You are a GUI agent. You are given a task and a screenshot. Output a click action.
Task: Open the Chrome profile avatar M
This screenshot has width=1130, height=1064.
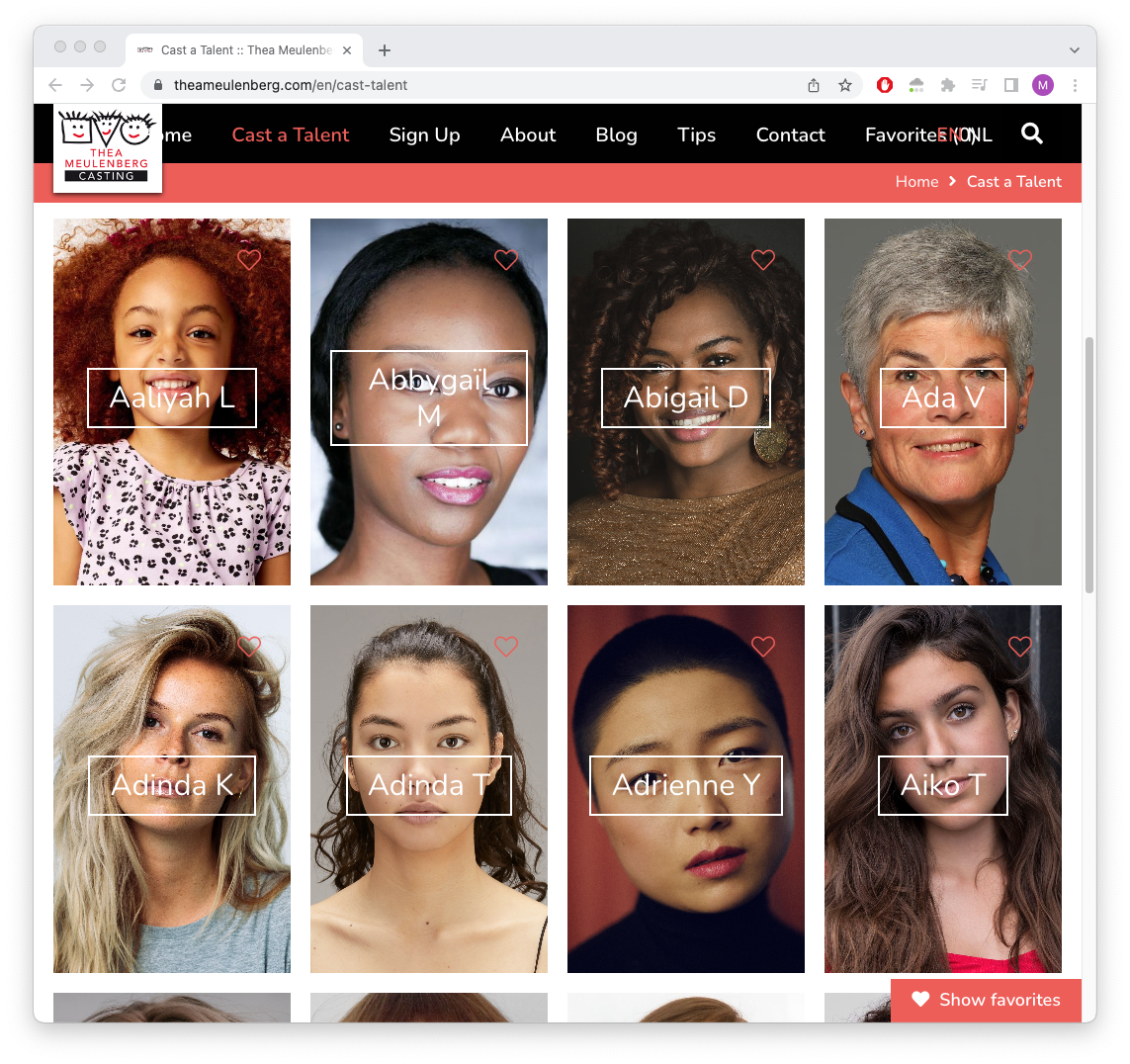pyautogui.click(x=1043, y=85)
